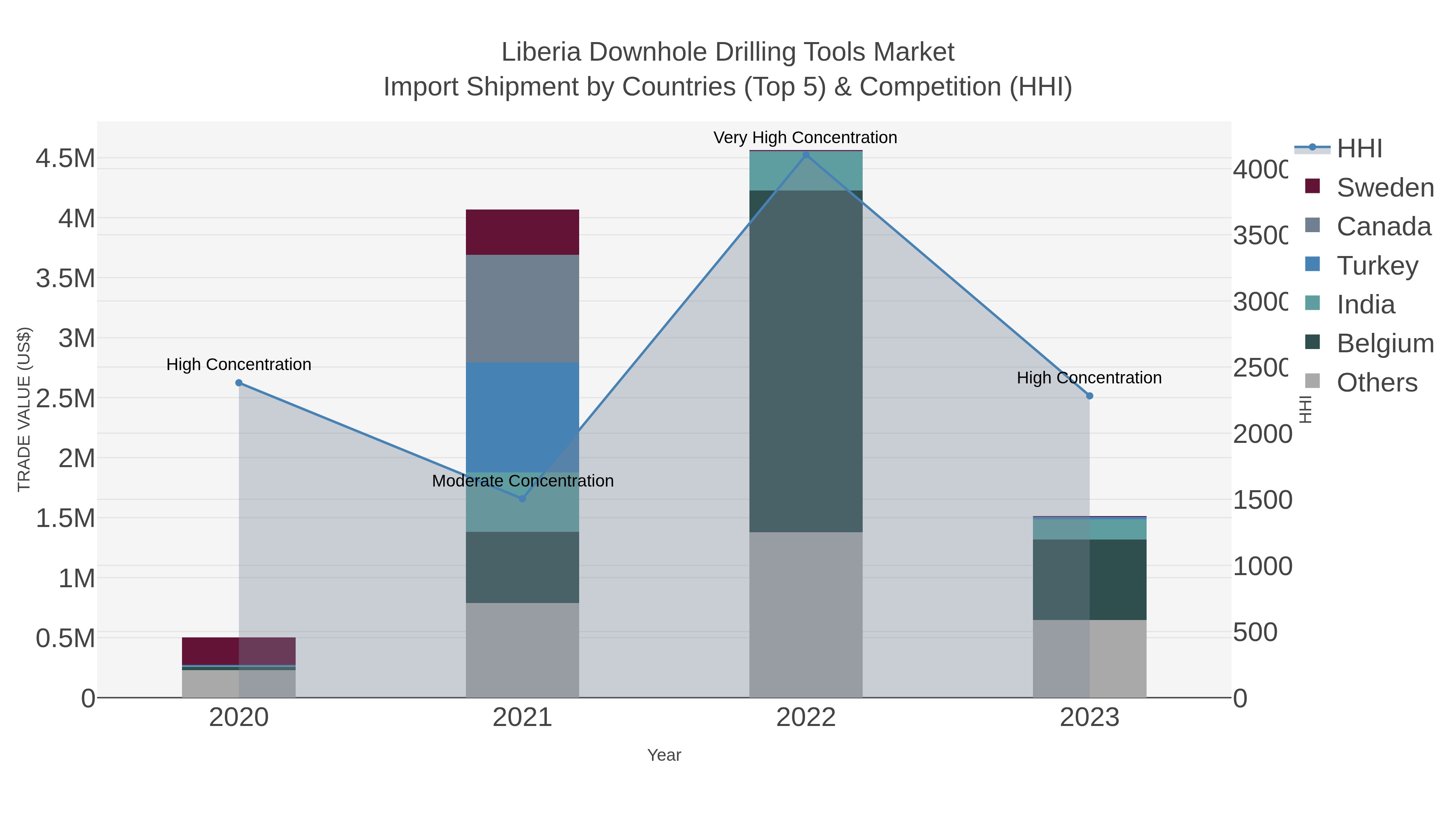Click the 2020 x-axis label

point(239,718)
